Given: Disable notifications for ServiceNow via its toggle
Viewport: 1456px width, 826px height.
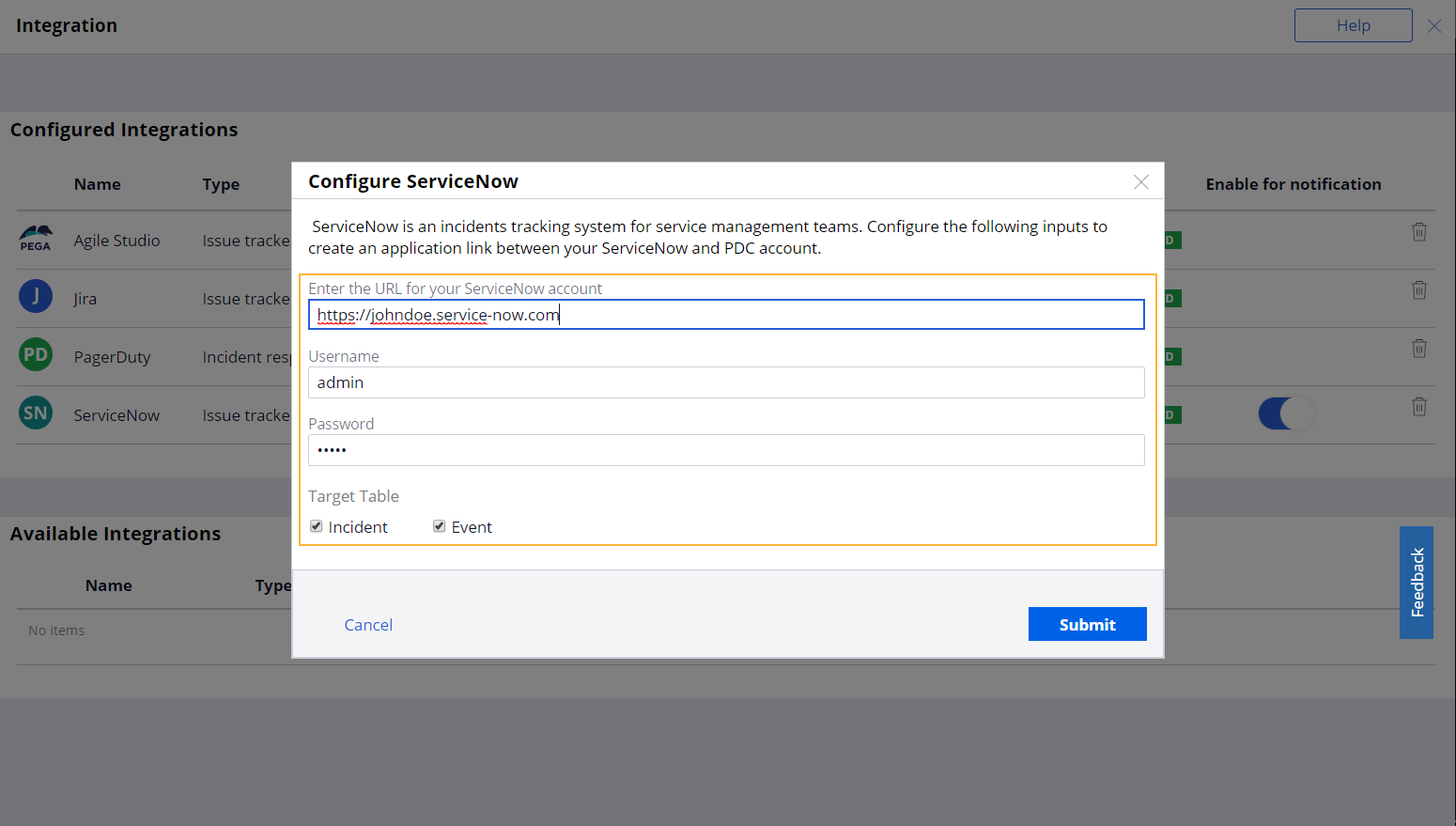Looking at the screenshot, I should click(x=1287, y=413).
